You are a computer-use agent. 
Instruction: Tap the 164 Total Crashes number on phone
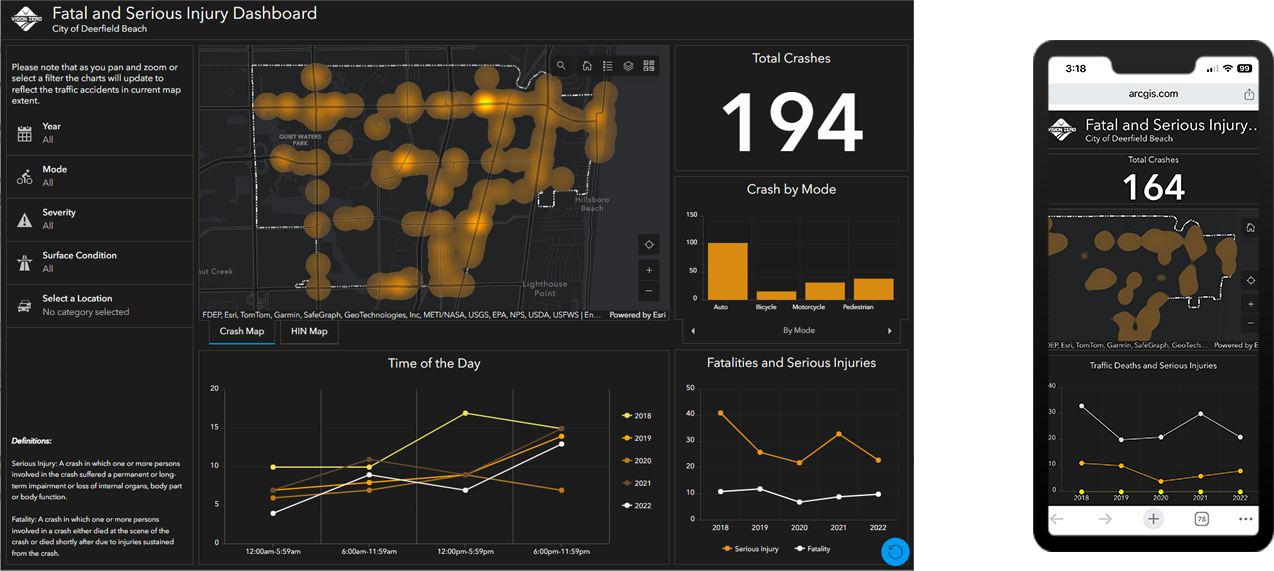coord(1153,188)
